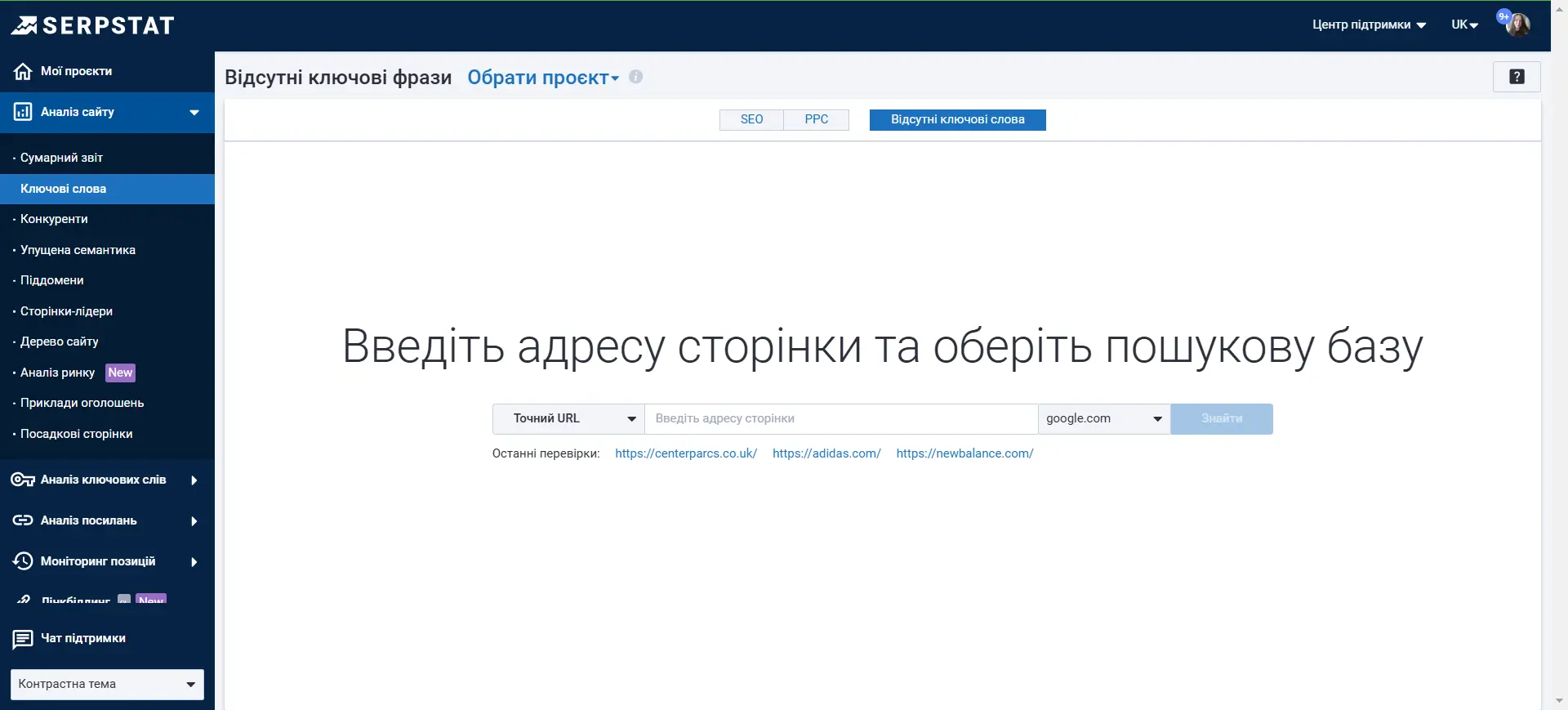Open Посадкові сторінки in sidebar
This screenshot has width=1568, height=710.
[x=76, y=434]
